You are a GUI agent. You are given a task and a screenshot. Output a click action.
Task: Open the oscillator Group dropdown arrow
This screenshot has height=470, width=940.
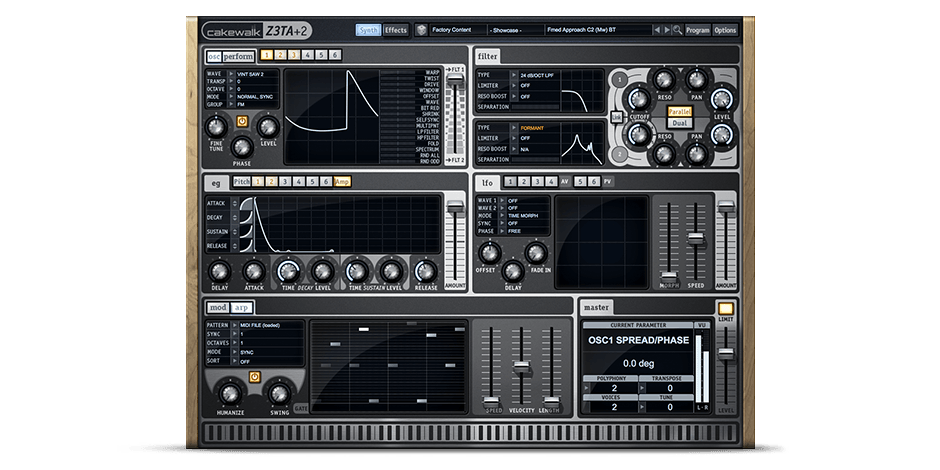coord(231,104)
